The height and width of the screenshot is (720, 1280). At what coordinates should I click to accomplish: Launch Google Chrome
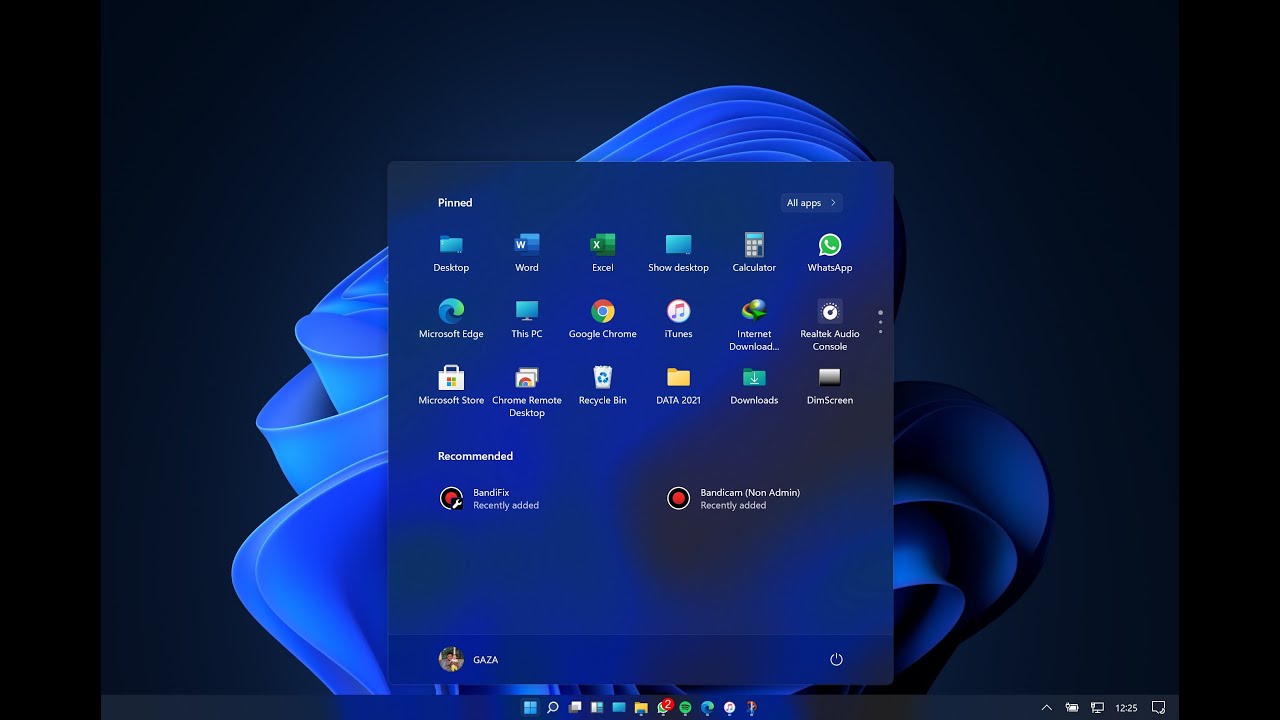click(x=603, y=319)
